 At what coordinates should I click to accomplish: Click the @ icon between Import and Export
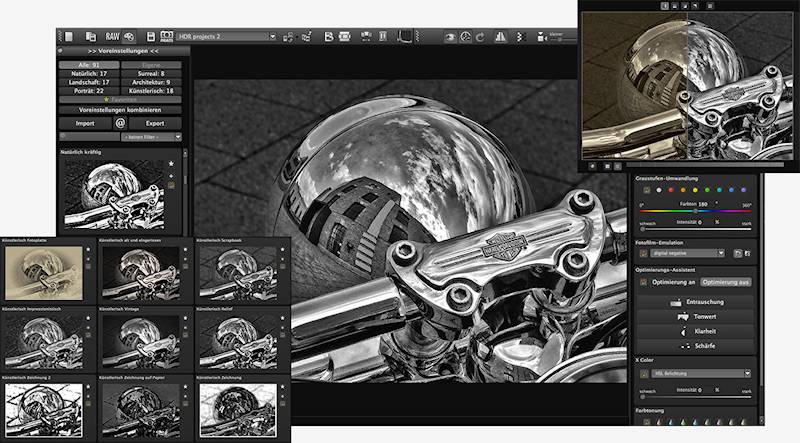pyautogui.click(x=120, y=123)
